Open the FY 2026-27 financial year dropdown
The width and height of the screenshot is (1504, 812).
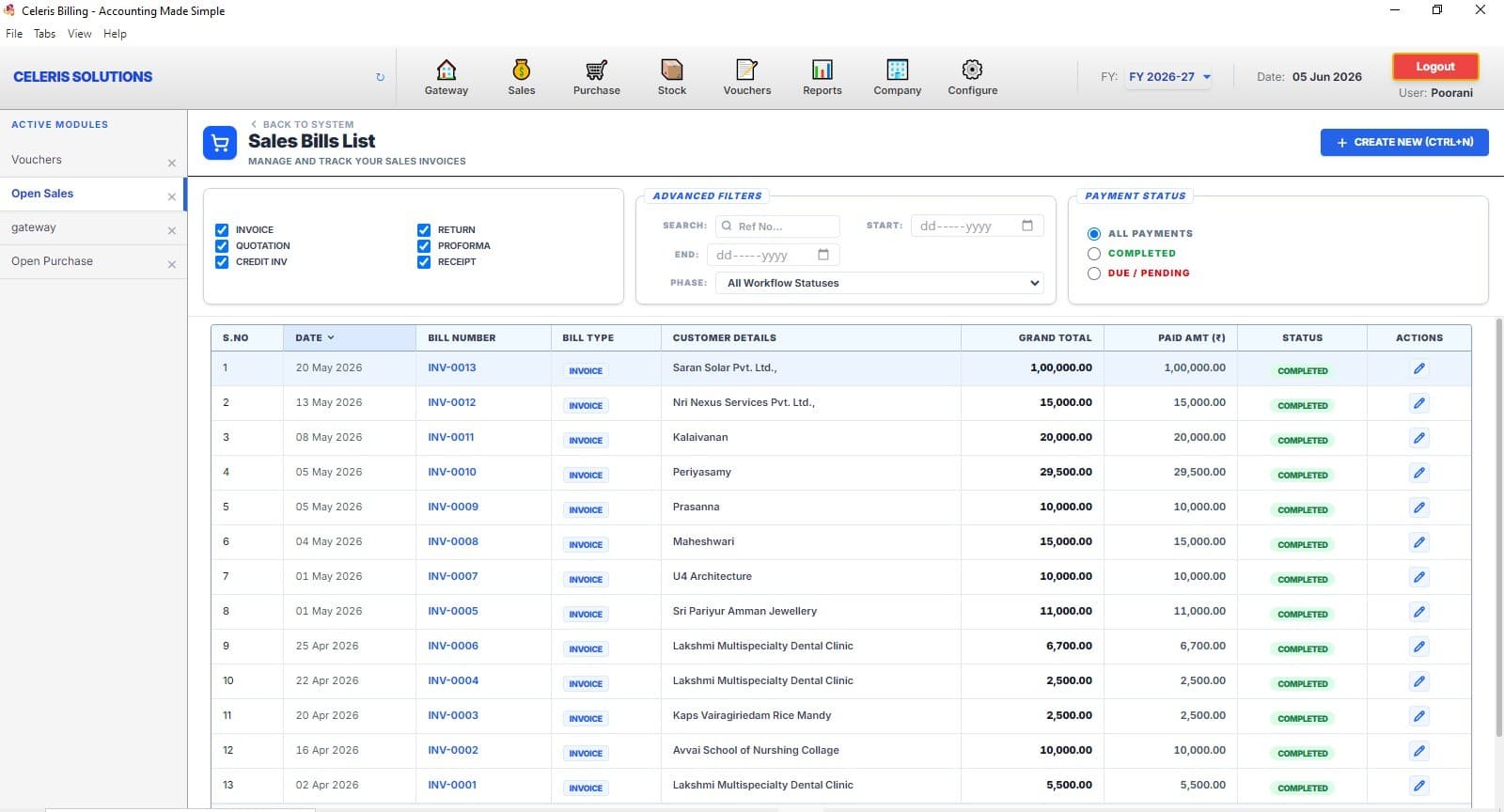(x=1169, y=77)
